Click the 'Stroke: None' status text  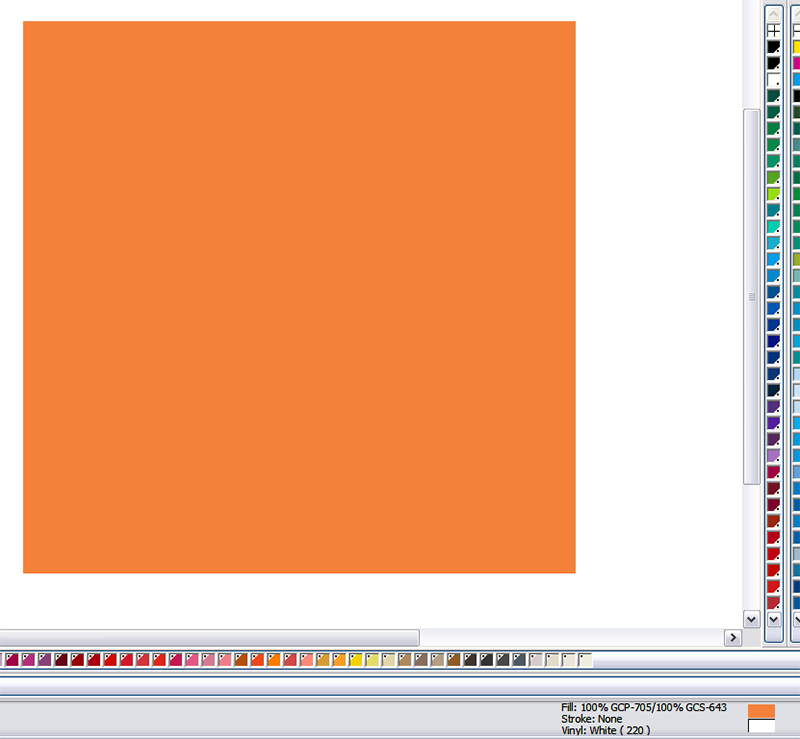[591, 719]
